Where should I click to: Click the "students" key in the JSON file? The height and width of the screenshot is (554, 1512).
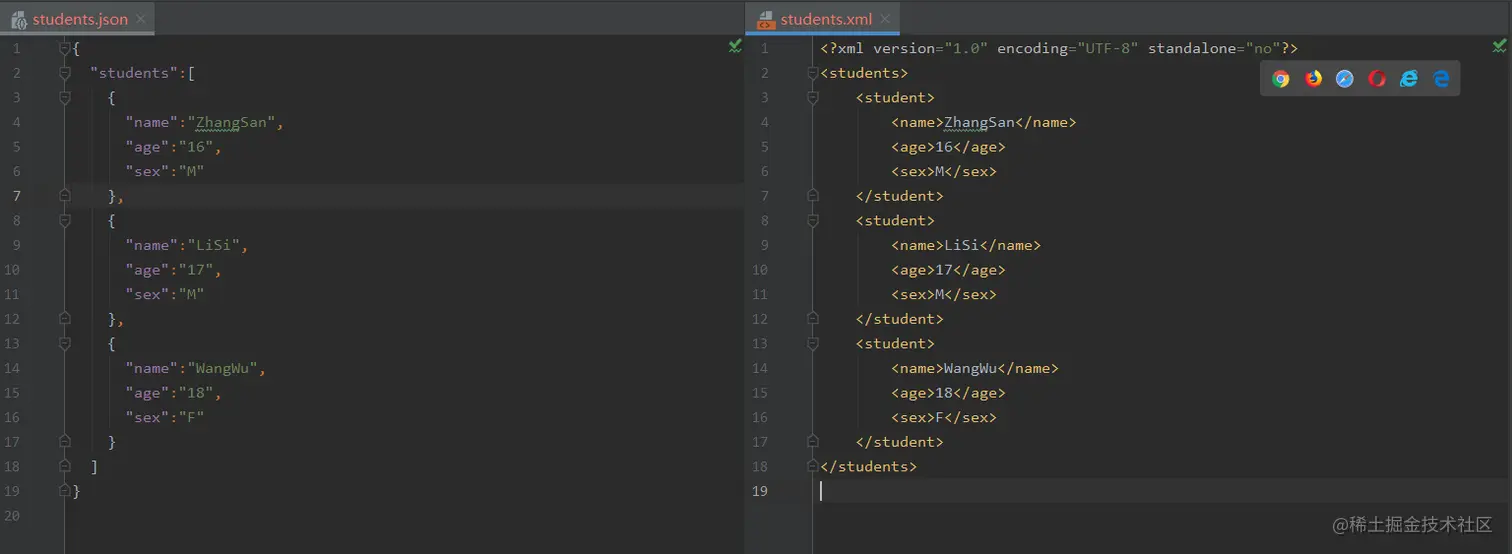coord(134,73)
